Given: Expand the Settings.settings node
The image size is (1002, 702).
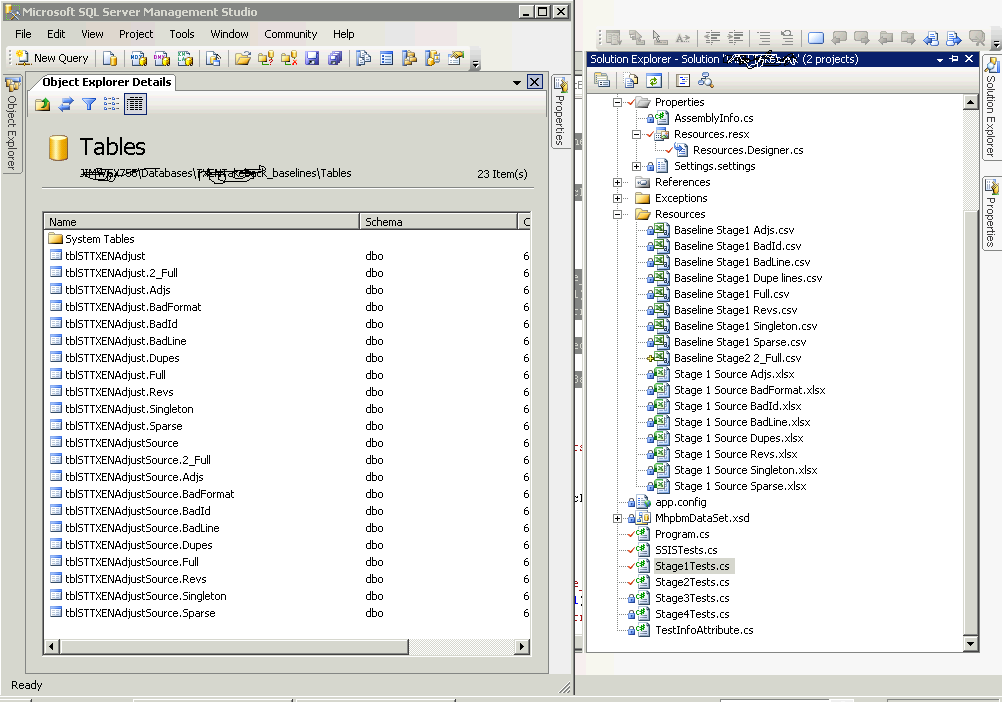Looking at the screenshot, I should tap(636, 166).
